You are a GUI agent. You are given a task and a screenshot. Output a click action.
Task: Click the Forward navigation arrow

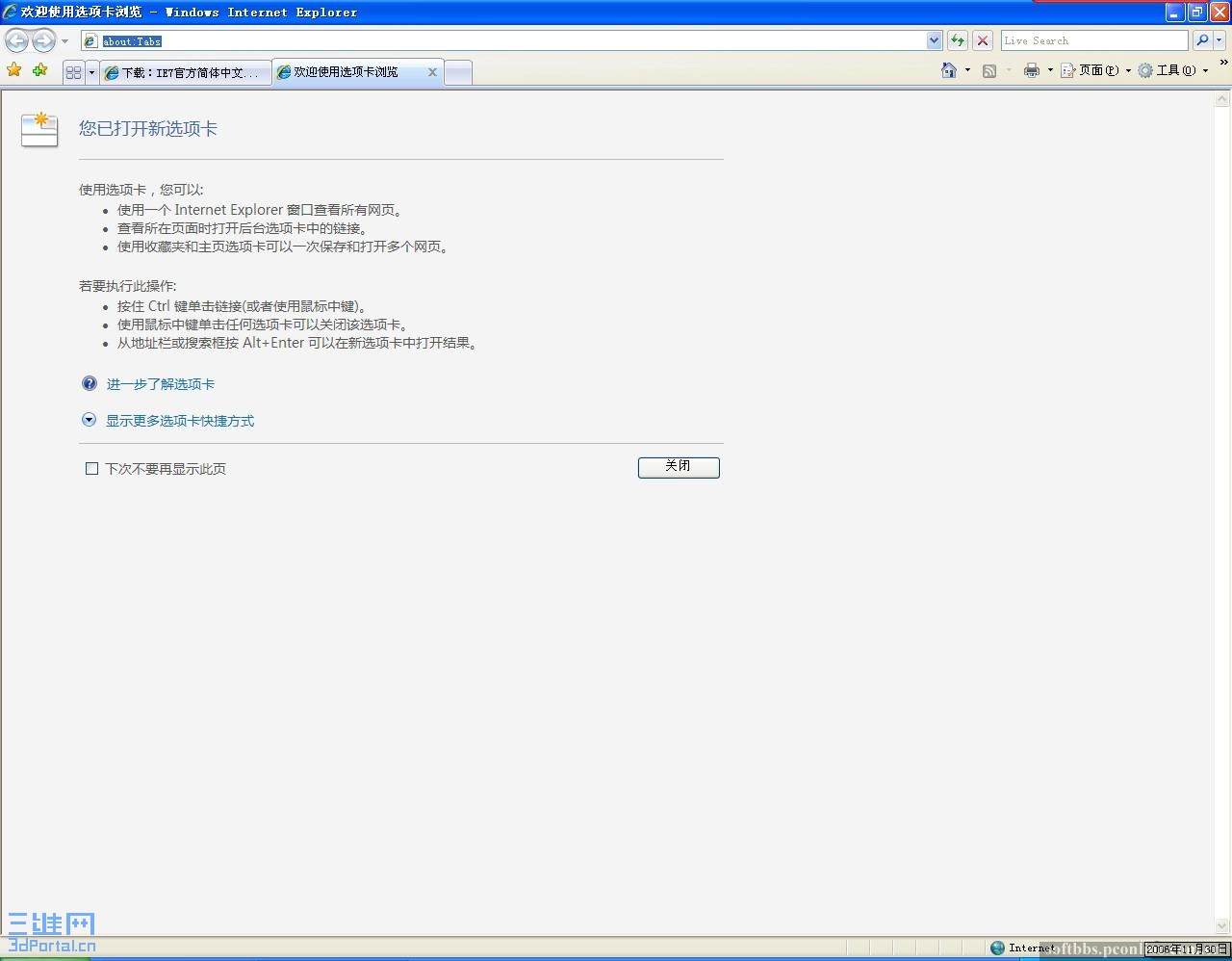click(x=44, y=40)
